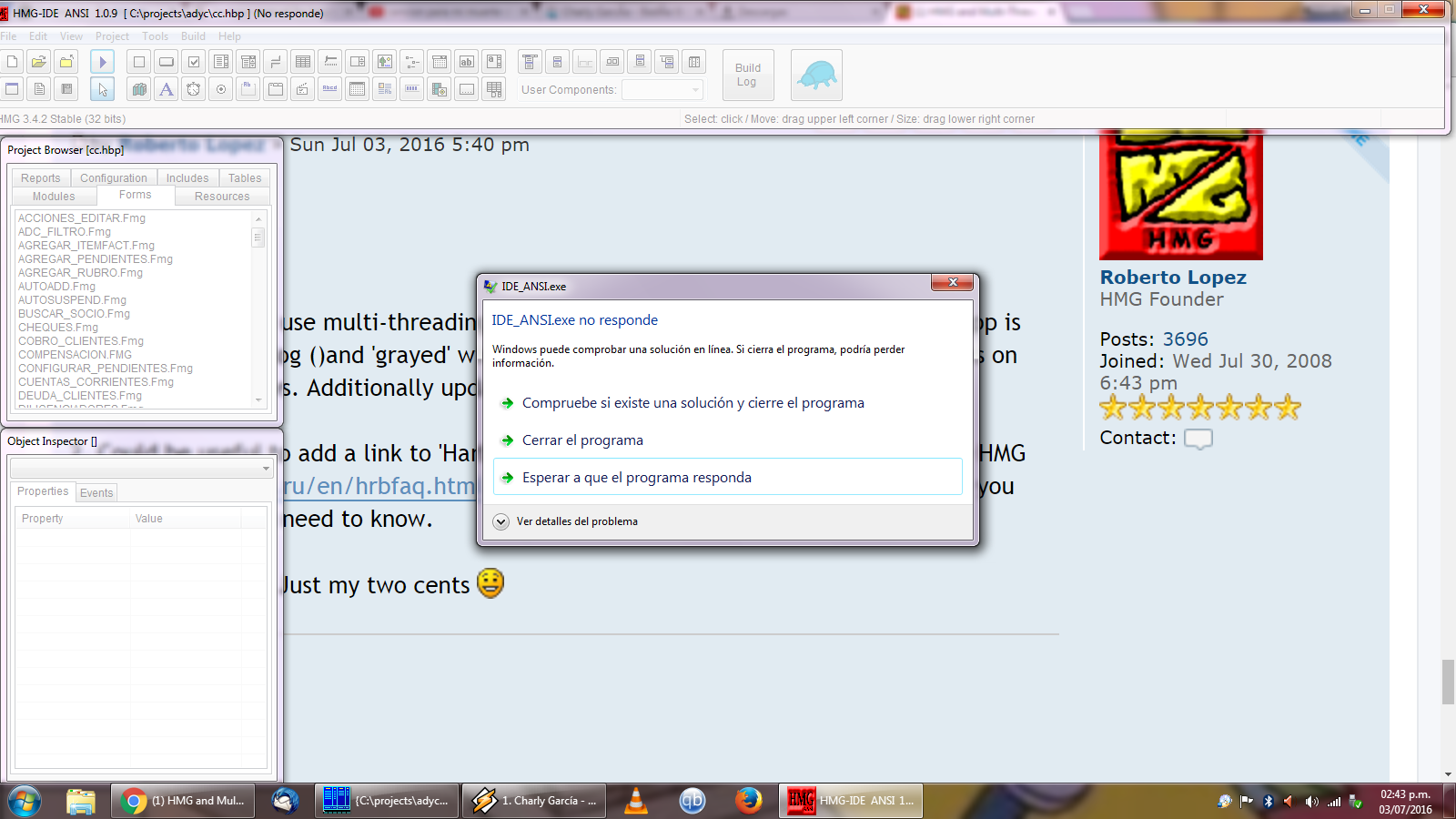Open the Main Menu builder icon
The height and width of the screenshot is (819, 1456).
click(531, 62)
